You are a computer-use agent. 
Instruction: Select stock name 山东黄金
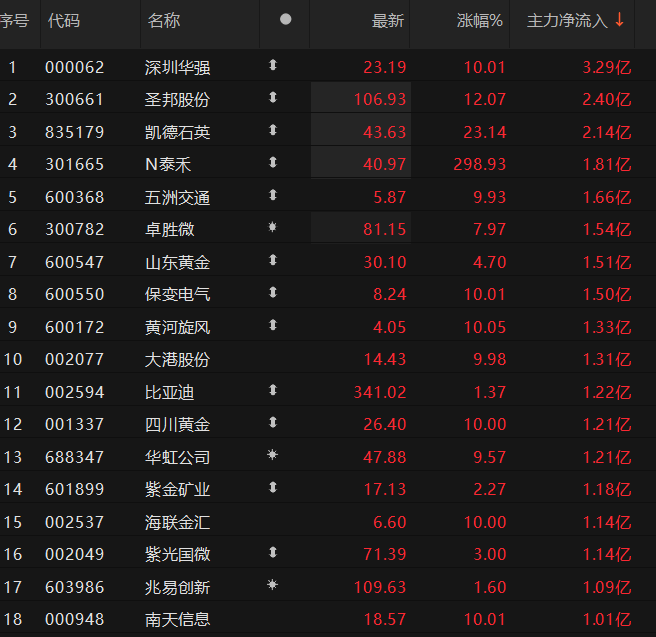tap(177, 263)
